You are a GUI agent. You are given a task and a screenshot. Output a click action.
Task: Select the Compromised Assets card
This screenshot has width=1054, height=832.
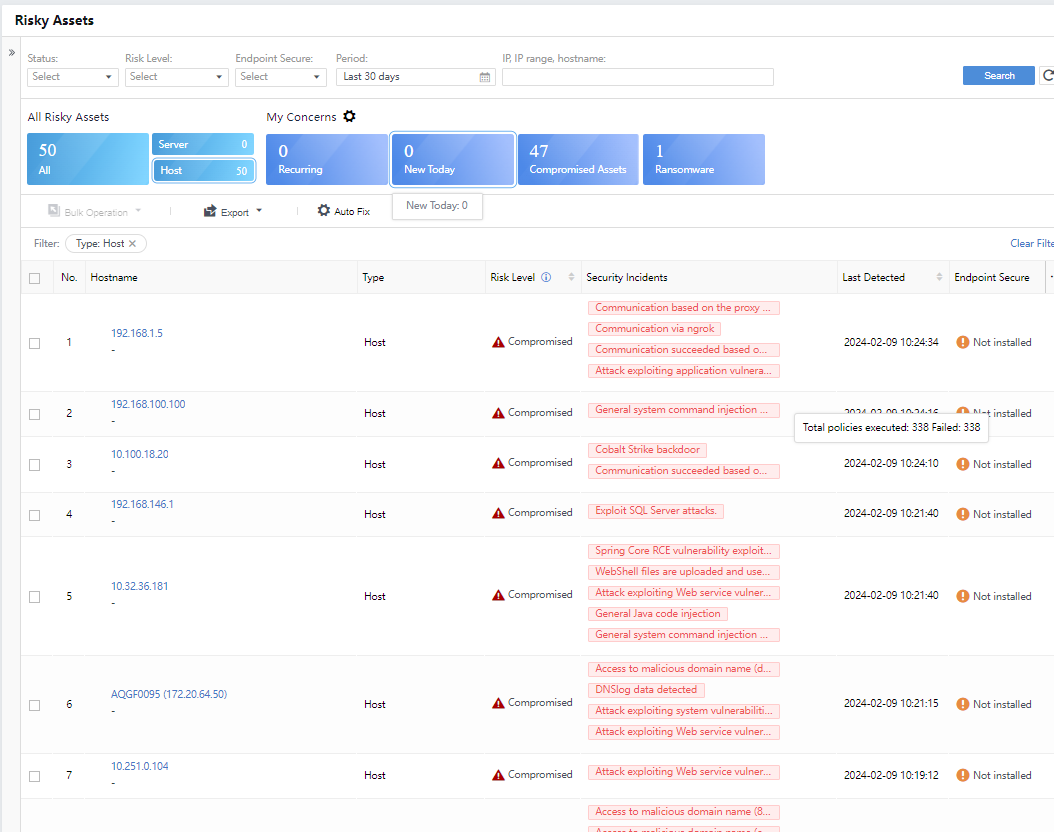point(578,160)
